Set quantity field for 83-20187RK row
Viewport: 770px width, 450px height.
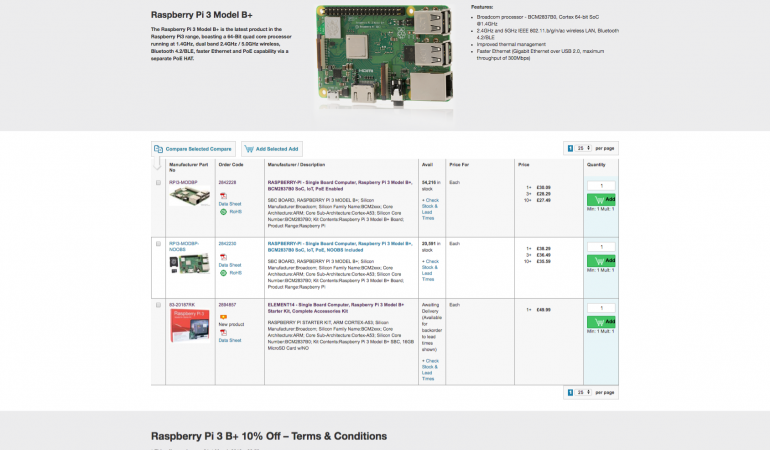pyautogui.click(x=601, y=308)
